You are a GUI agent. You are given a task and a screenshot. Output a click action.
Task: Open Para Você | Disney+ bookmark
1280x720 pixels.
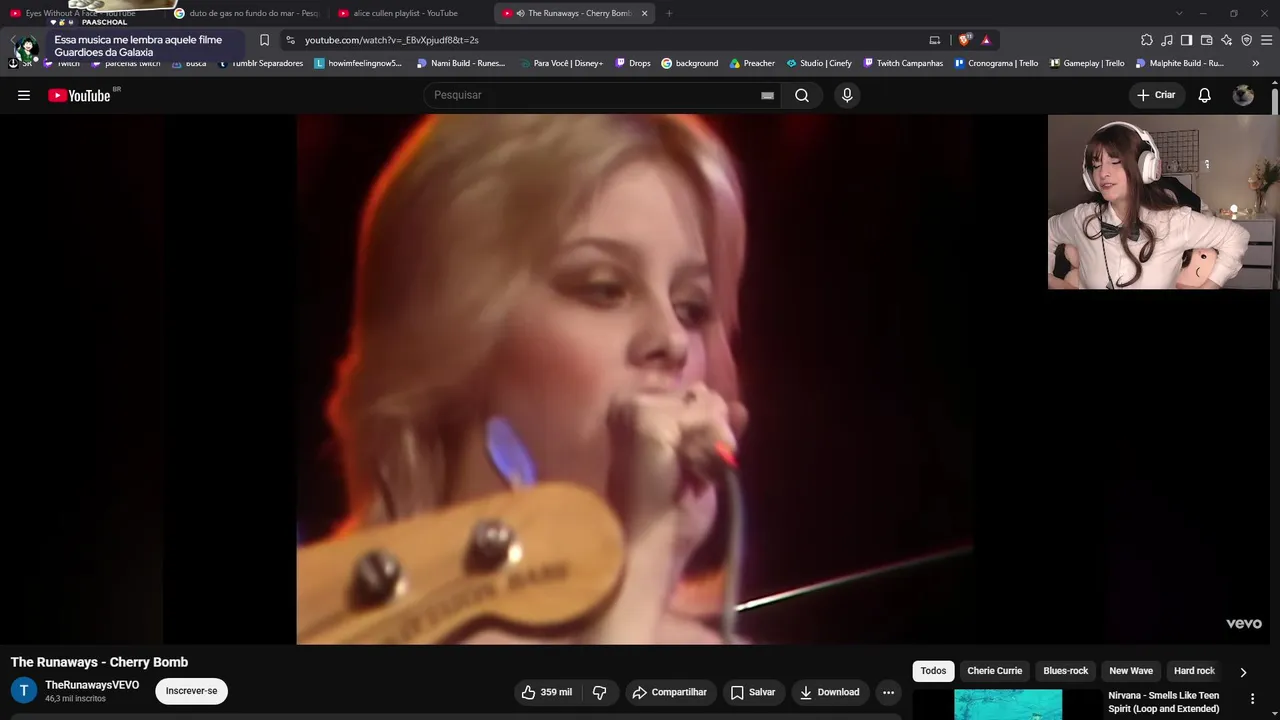(x=561, y=63)
